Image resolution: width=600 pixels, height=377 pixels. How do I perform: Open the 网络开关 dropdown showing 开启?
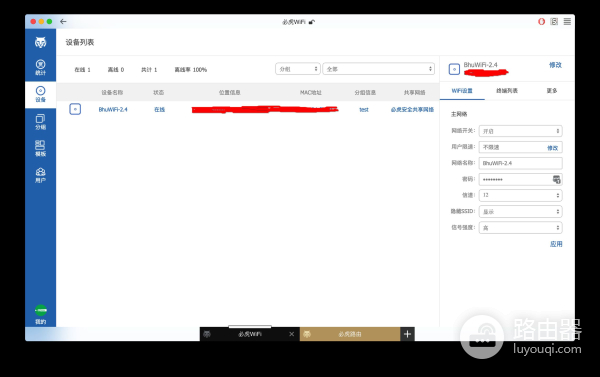[520, 131]
